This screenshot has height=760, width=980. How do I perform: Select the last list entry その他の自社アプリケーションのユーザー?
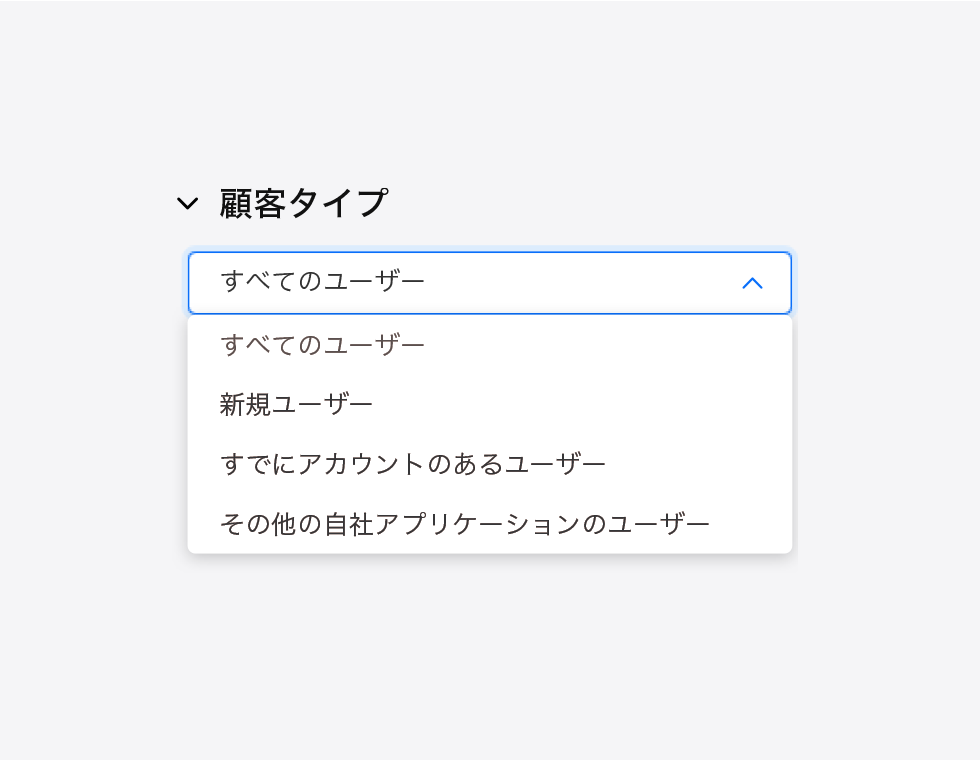click(465, 524)
